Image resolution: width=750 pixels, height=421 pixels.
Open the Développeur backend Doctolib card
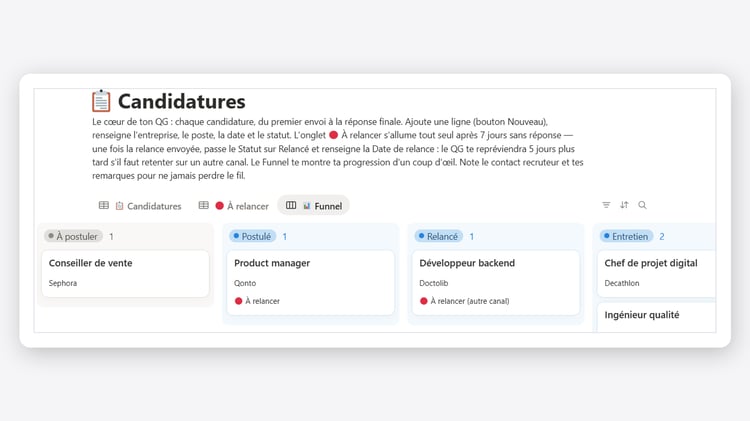[496, 282]
